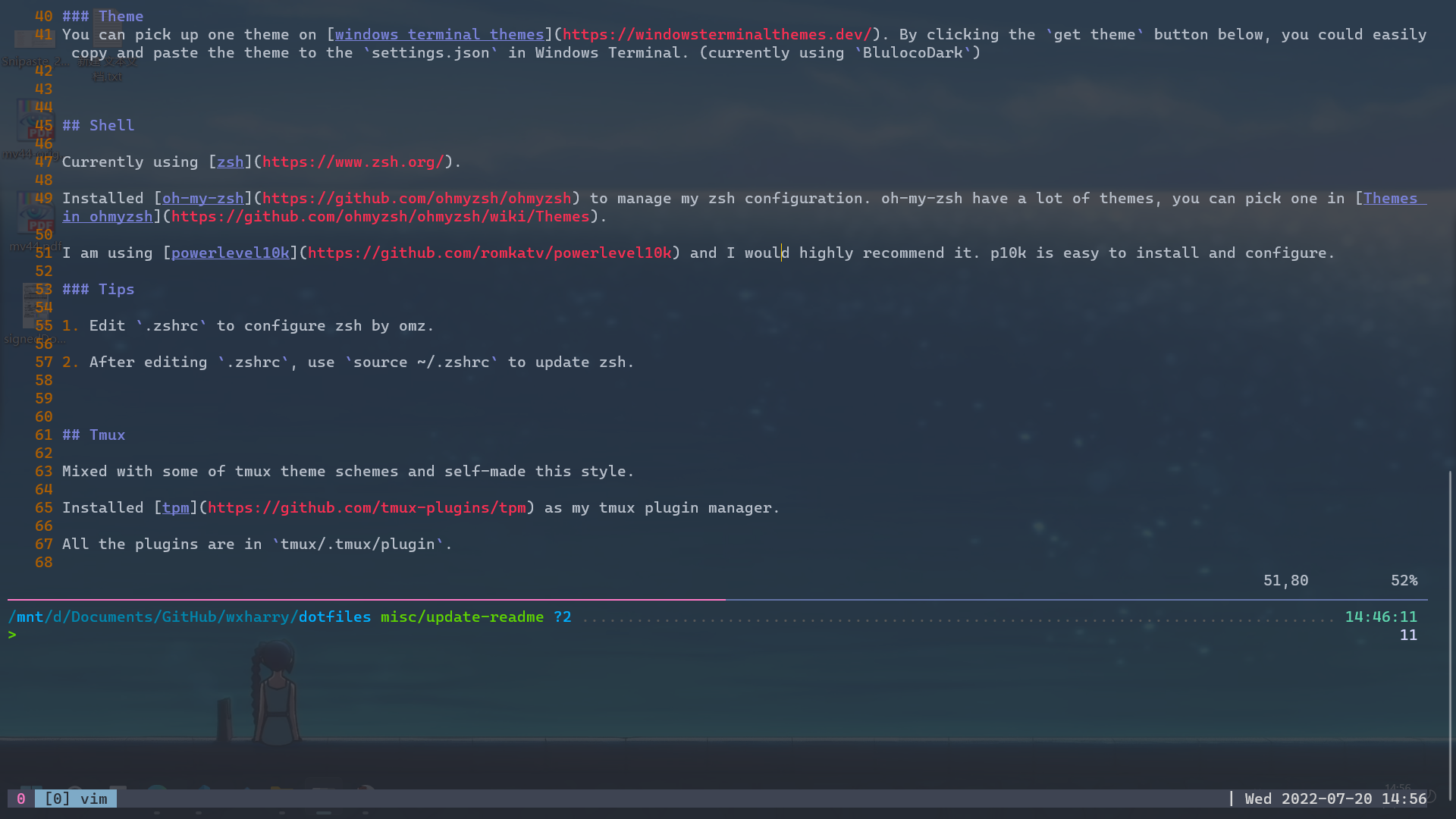Image resolution: width=1456 pixels, height=819 pixels.
Task: Click the 'dotfiles' directory in the prompt path
Action: 335,617
